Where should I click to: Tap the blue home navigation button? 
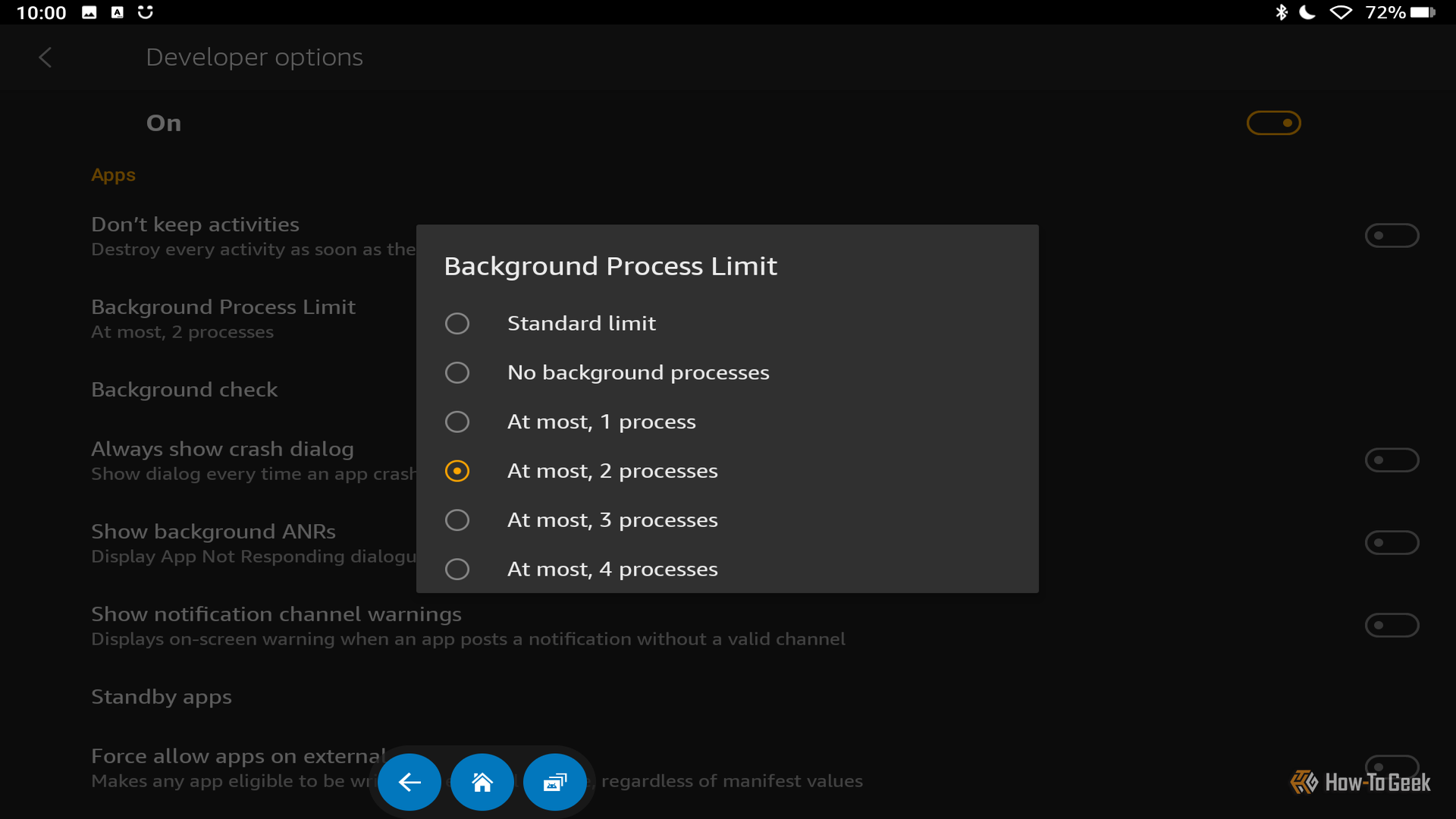[482, 782]
